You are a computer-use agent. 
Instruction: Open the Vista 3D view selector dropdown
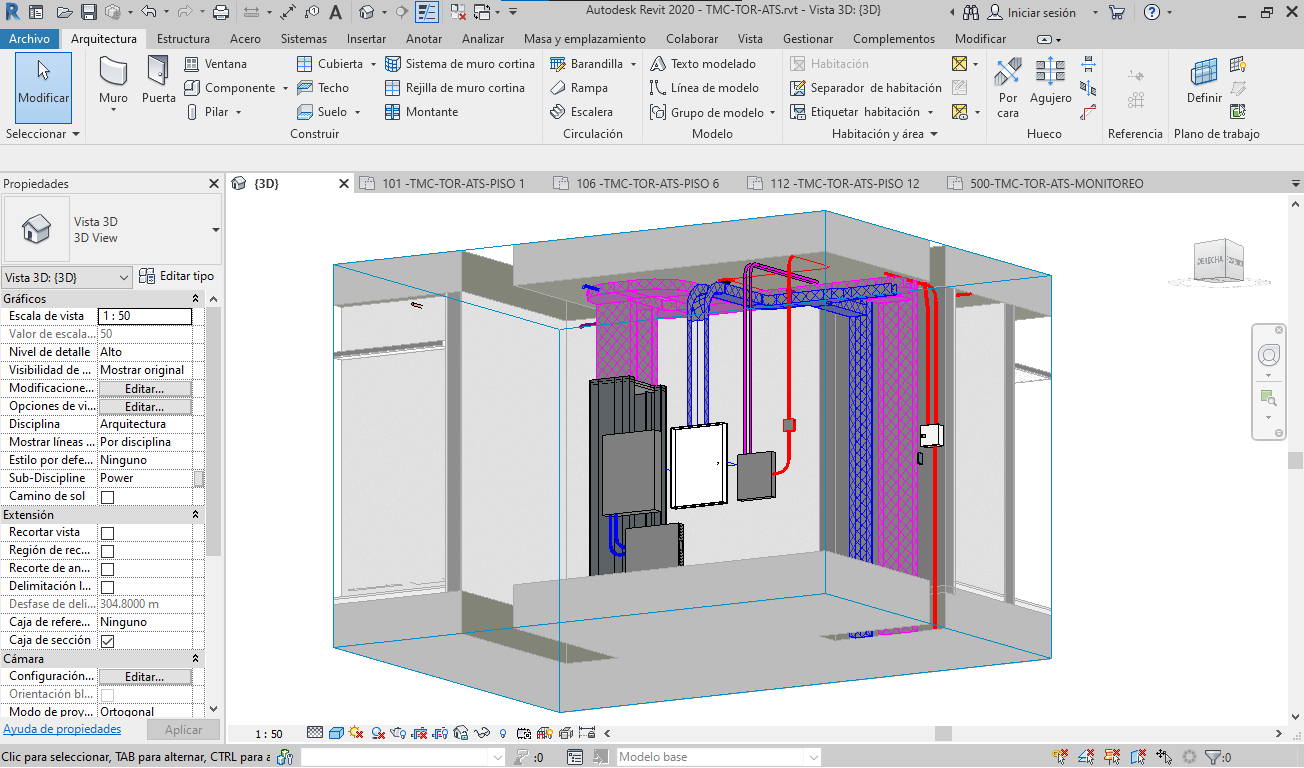[x=67, y=277]
